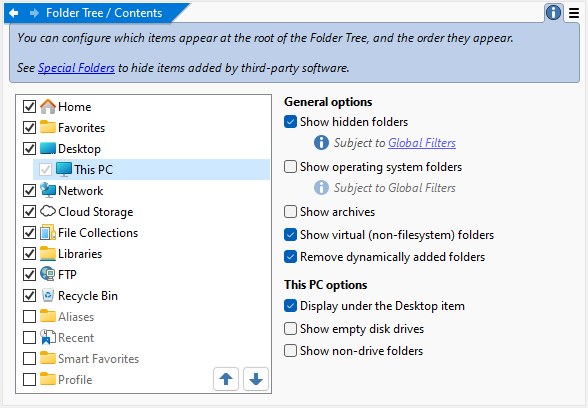This screenshot has width=588, height=408.
Task: Open the Special Folders link
Action: (76, 68)
